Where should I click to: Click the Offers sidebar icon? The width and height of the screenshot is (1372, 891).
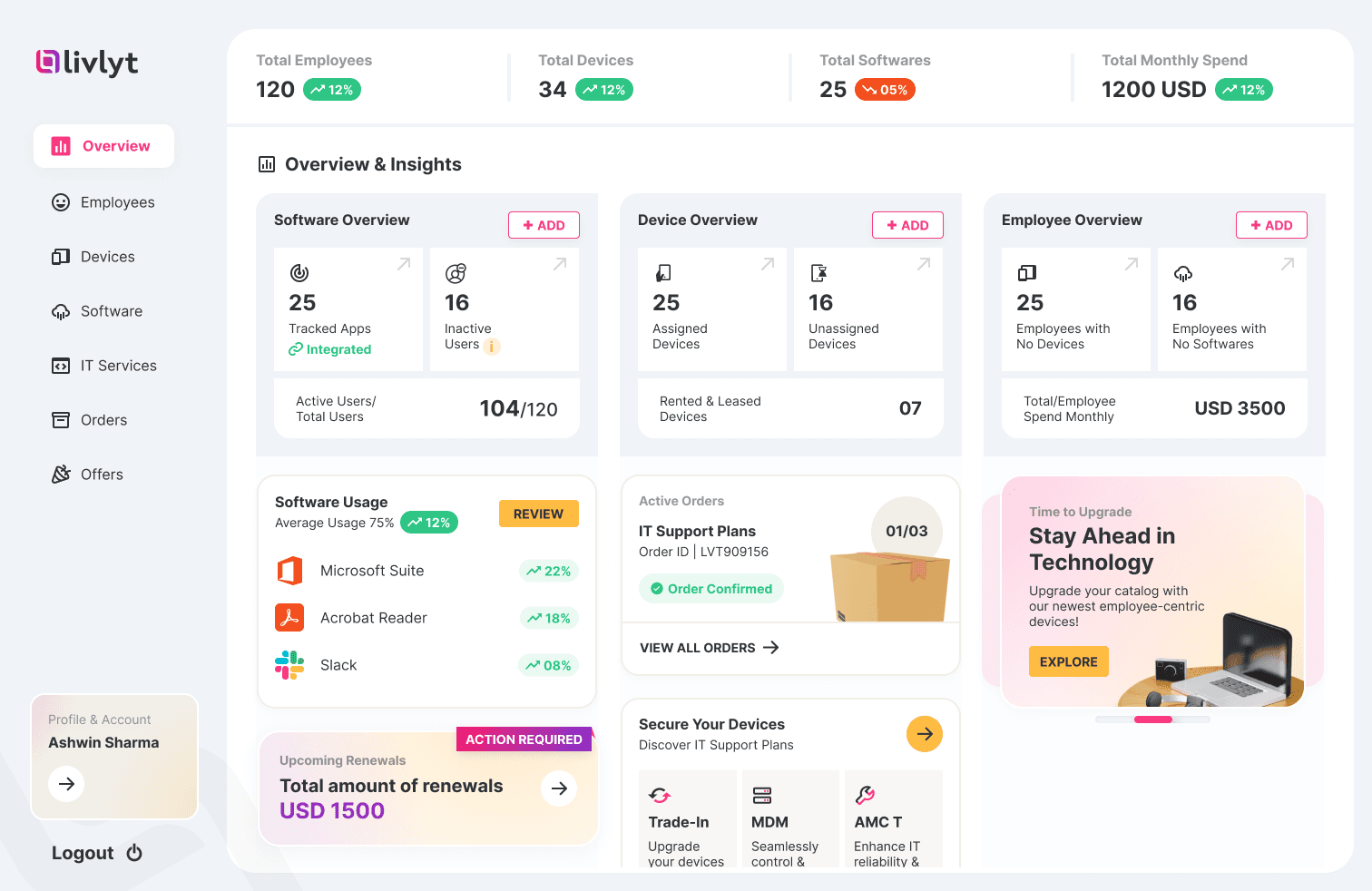tap(61, 475)
